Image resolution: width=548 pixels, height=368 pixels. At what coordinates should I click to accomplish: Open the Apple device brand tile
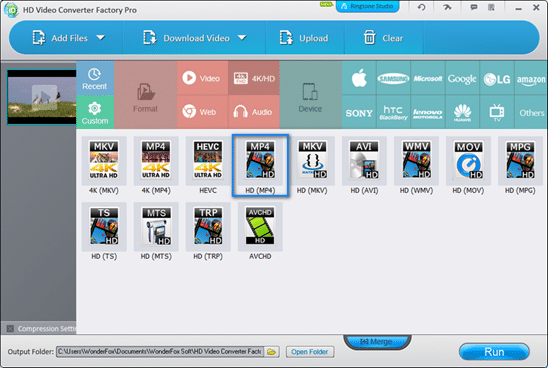click(x=359, y=78)
